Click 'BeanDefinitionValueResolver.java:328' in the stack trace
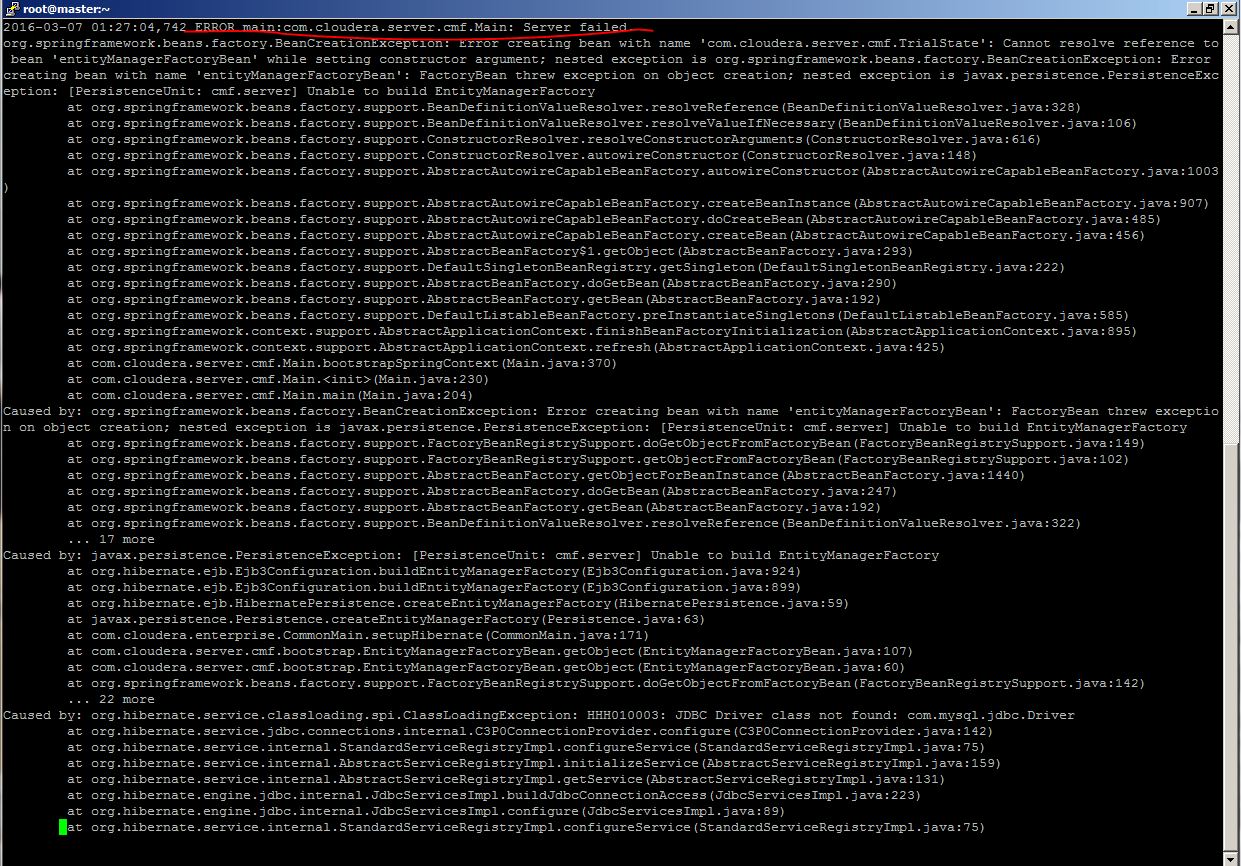The height and width of the screenshot is (866, 1241). [x=927, y=107]
